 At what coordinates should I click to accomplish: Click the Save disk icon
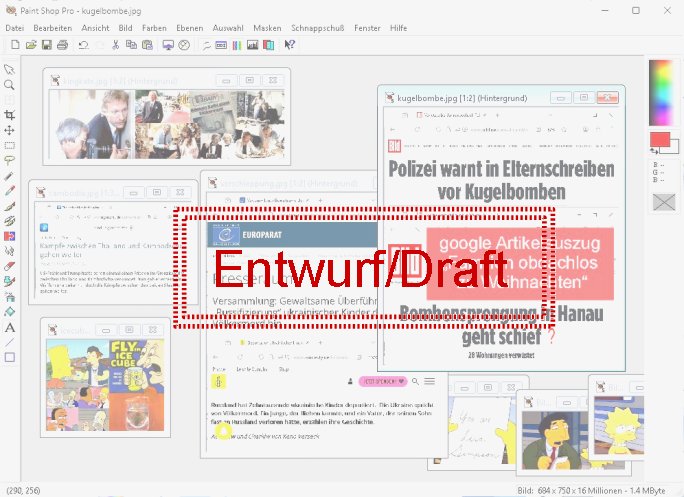(45, 45)
